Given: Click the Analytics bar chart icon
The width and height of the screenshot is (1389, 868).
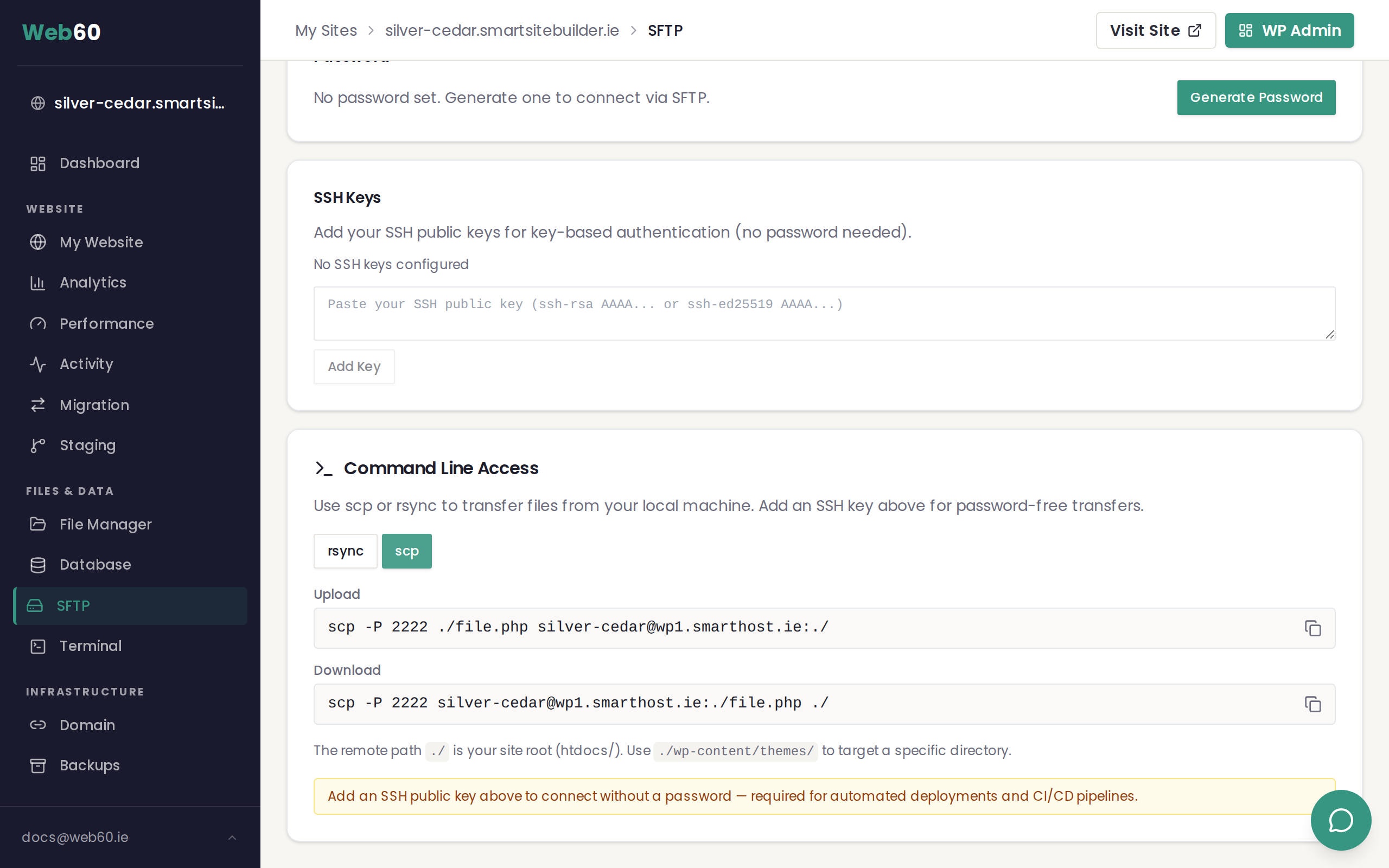Looking at the screenshot, I should click(x=38, y=283).
